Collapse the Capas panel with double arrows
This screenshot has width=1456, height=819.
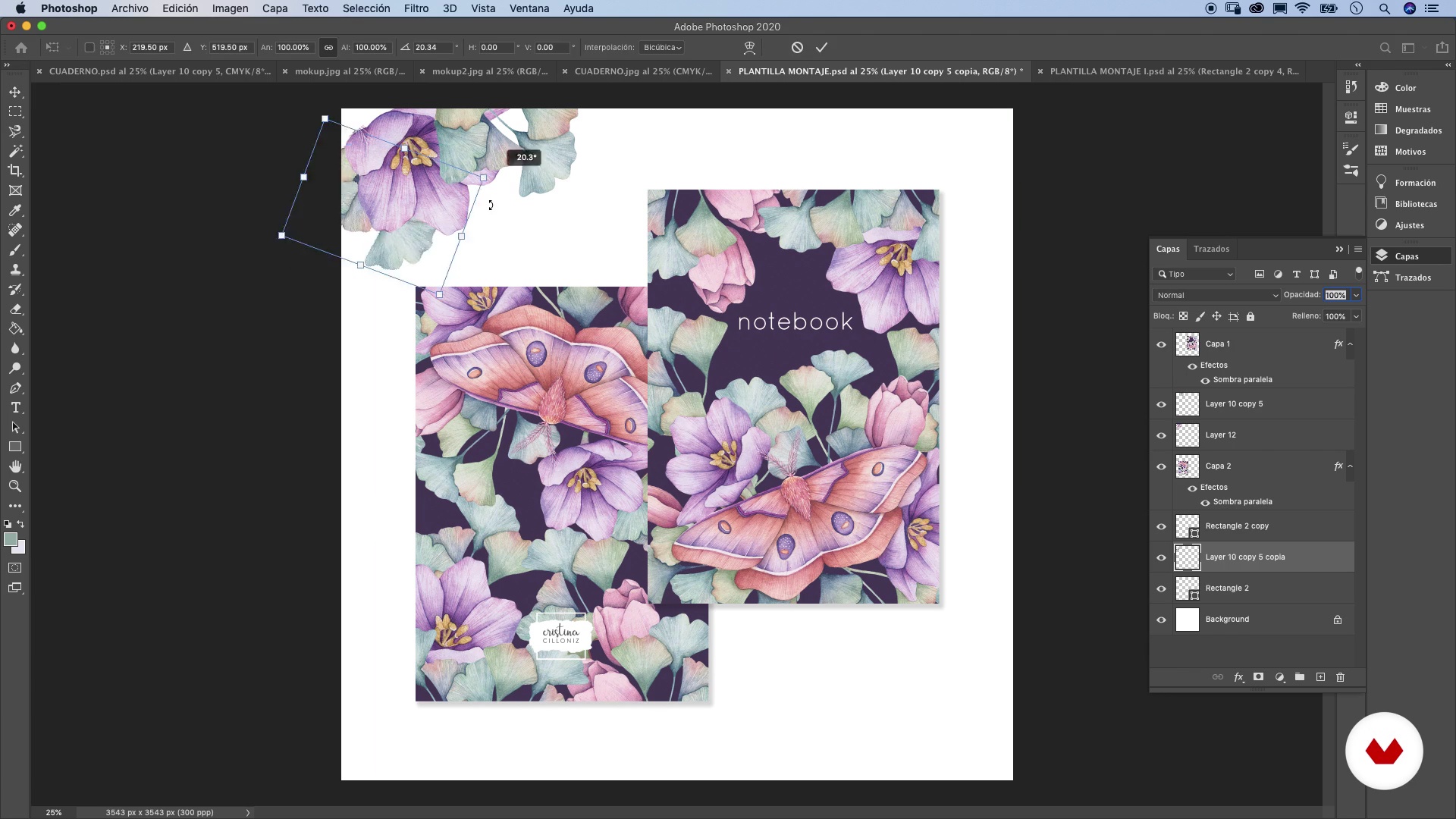pyautogui.click(x=1339, y=249)
